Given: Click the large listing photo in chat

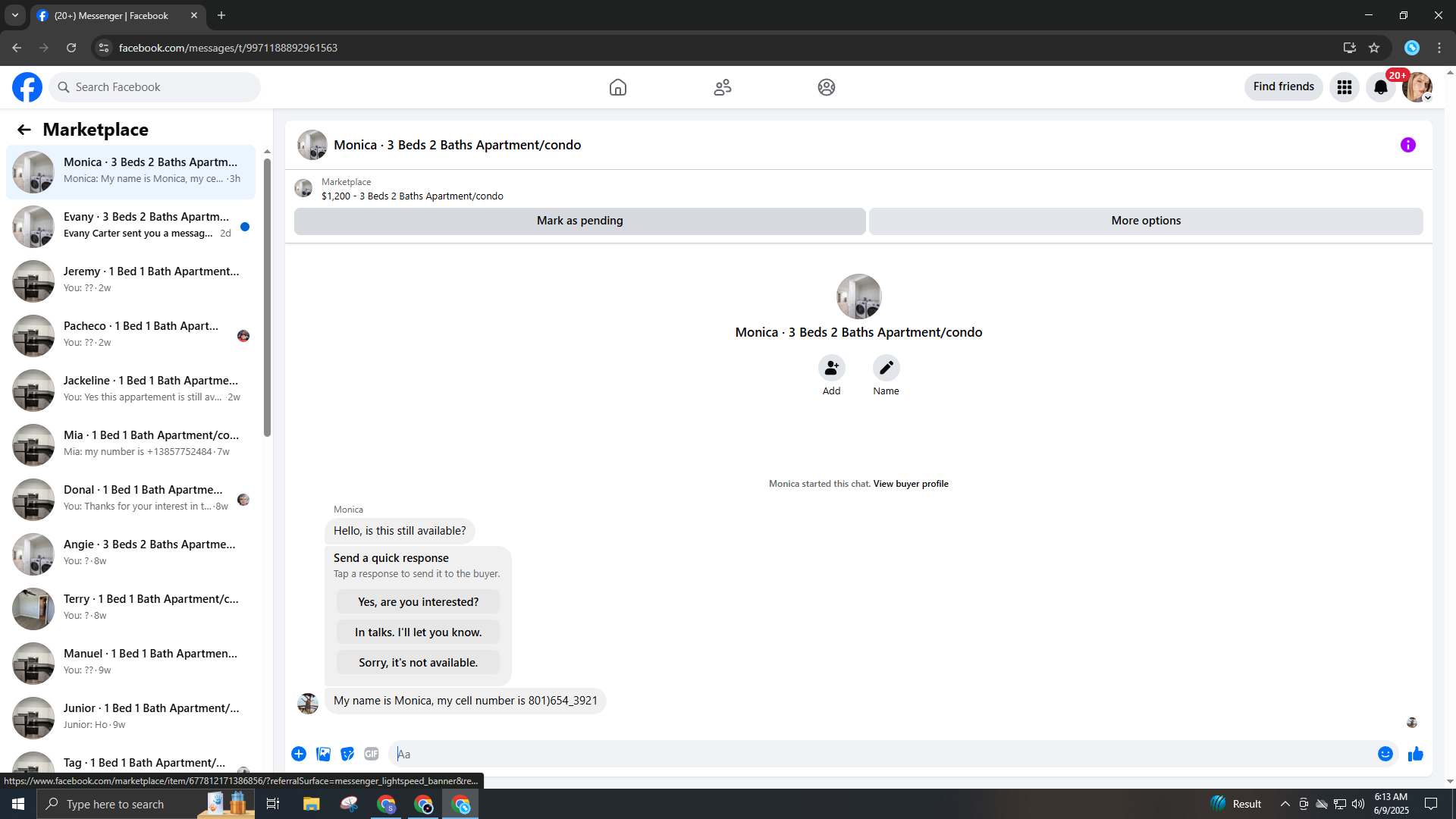Looking at the screenshot, I should [858, 297].
